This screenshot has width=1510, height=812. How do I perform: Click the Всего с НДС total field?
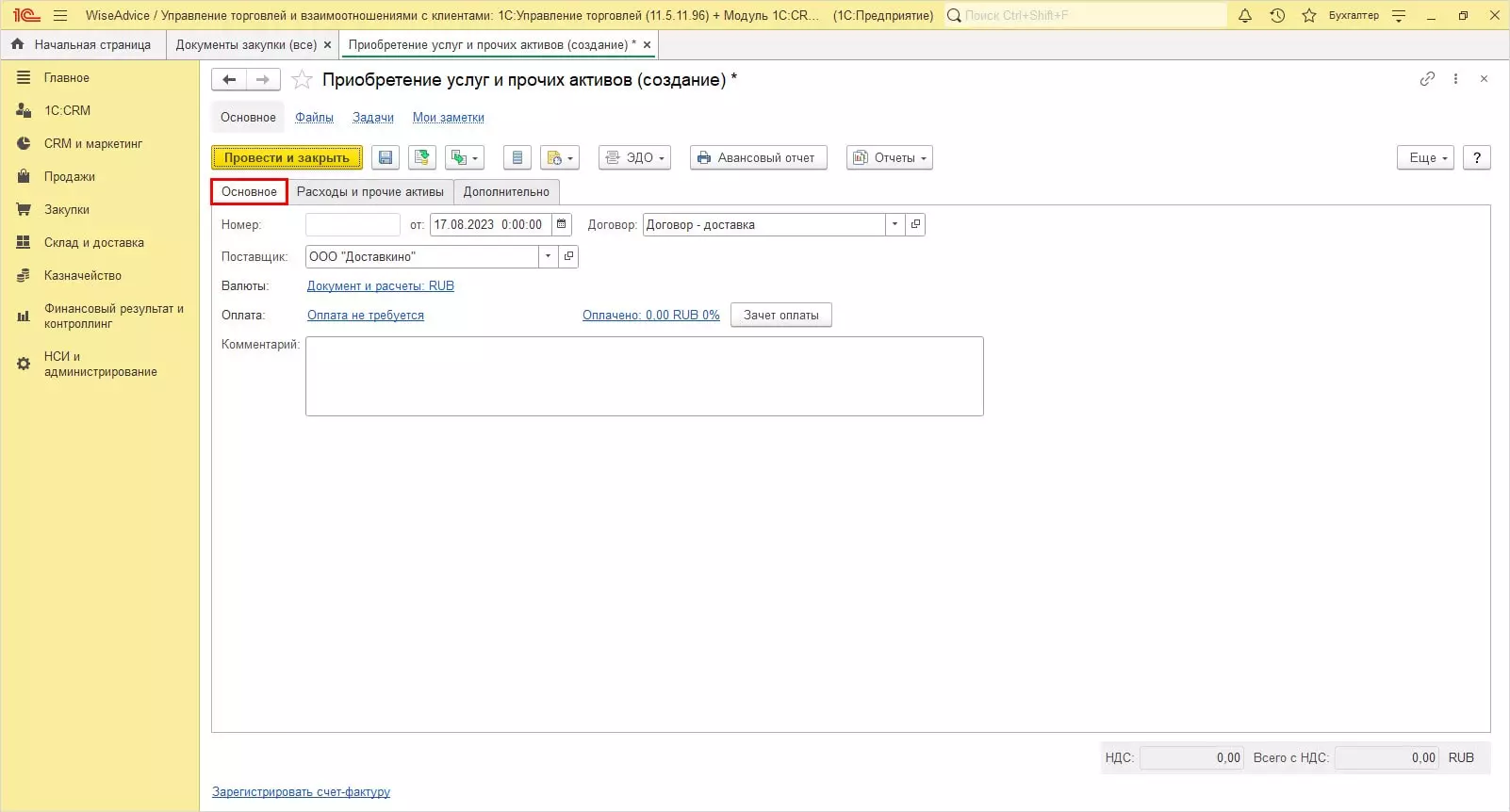[x=1387, y=757]
